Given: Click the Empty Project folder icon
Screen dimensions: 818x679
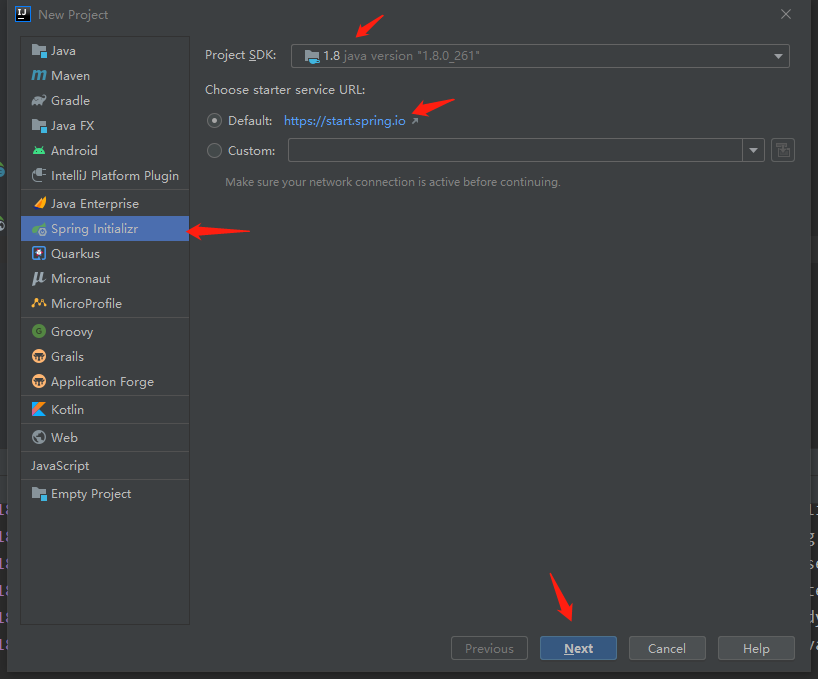Looking at the screenshot, I should (39, 493).
